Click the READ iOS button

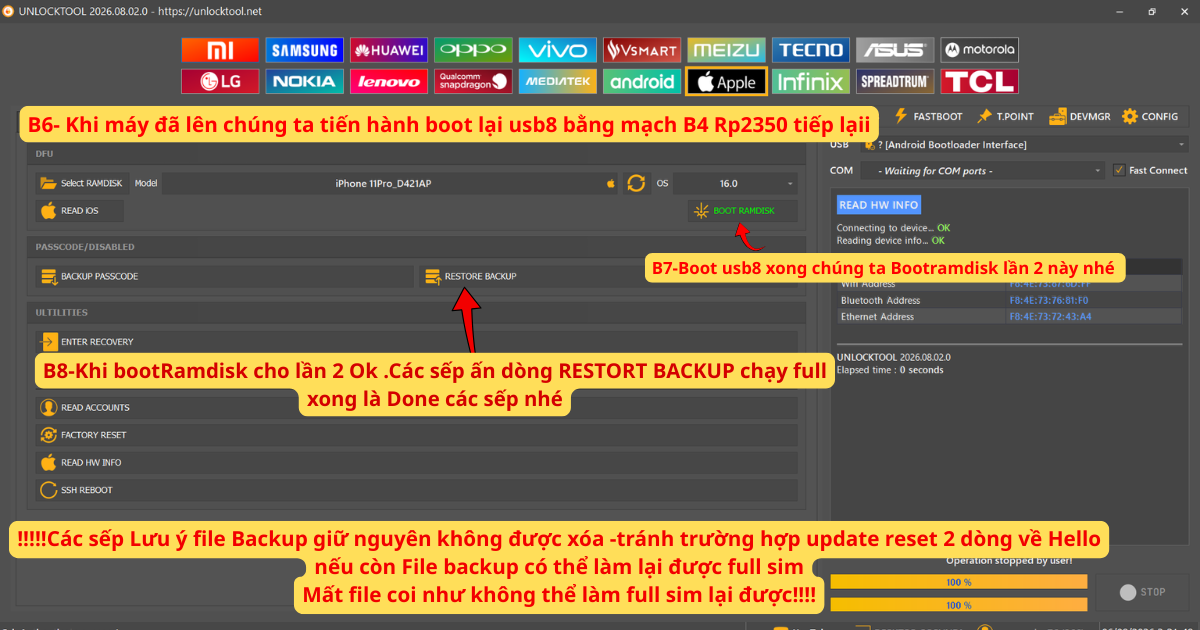coord(80,211)
